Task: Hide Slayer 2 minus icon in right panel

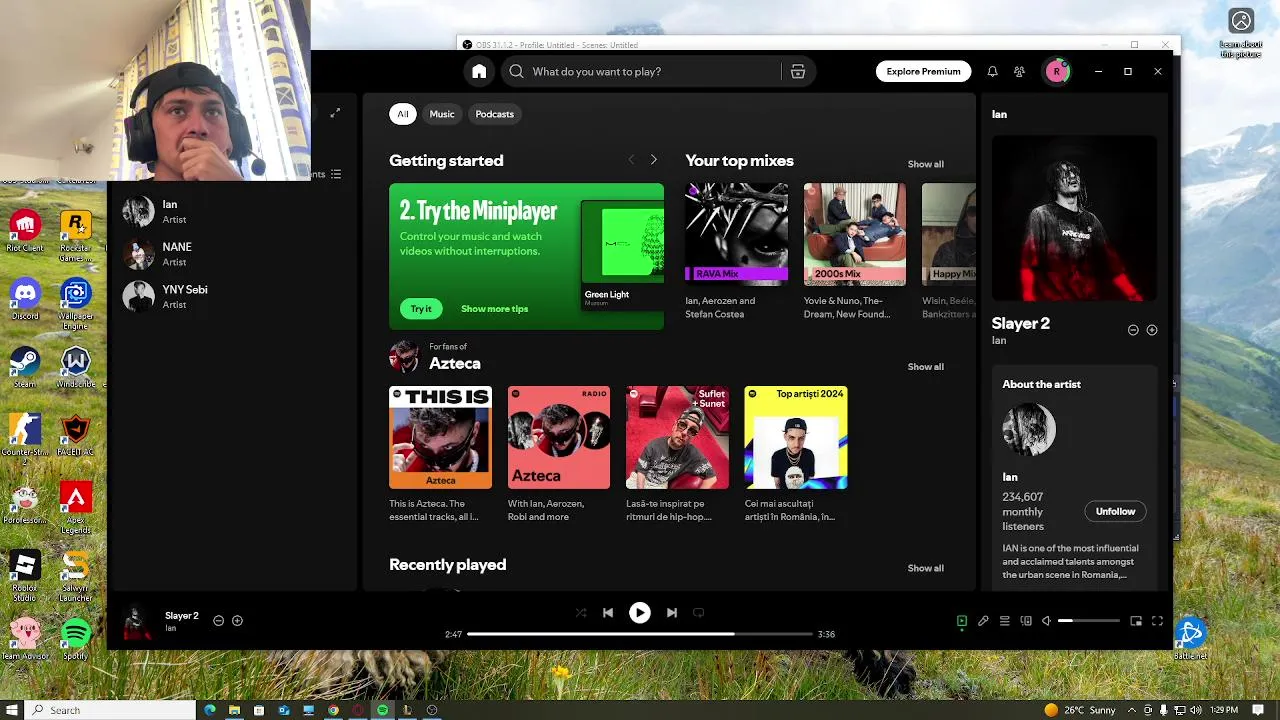Action: [1133, 330]
